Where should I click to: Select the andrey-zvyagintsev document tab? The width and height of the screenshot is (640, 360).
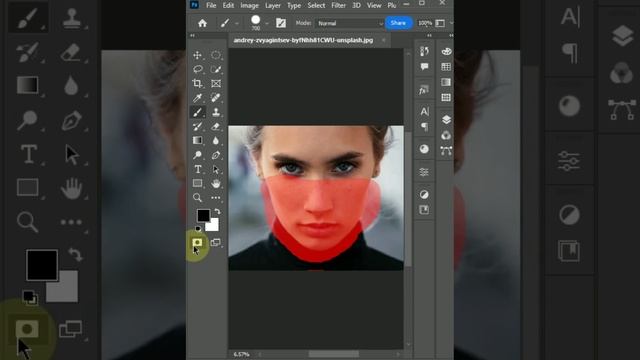[x=303, y=40]
